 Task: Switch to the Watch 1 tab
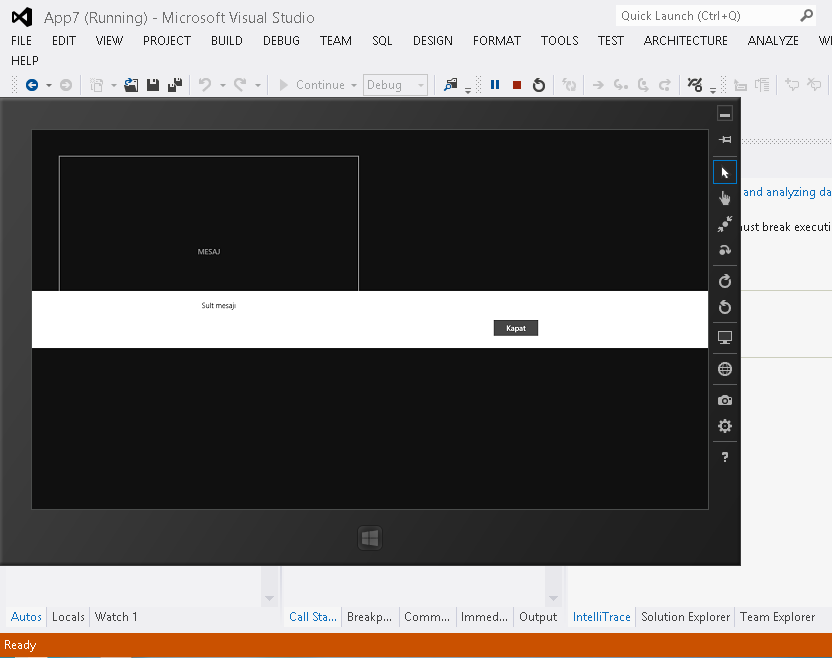click(x=116, y=617)
